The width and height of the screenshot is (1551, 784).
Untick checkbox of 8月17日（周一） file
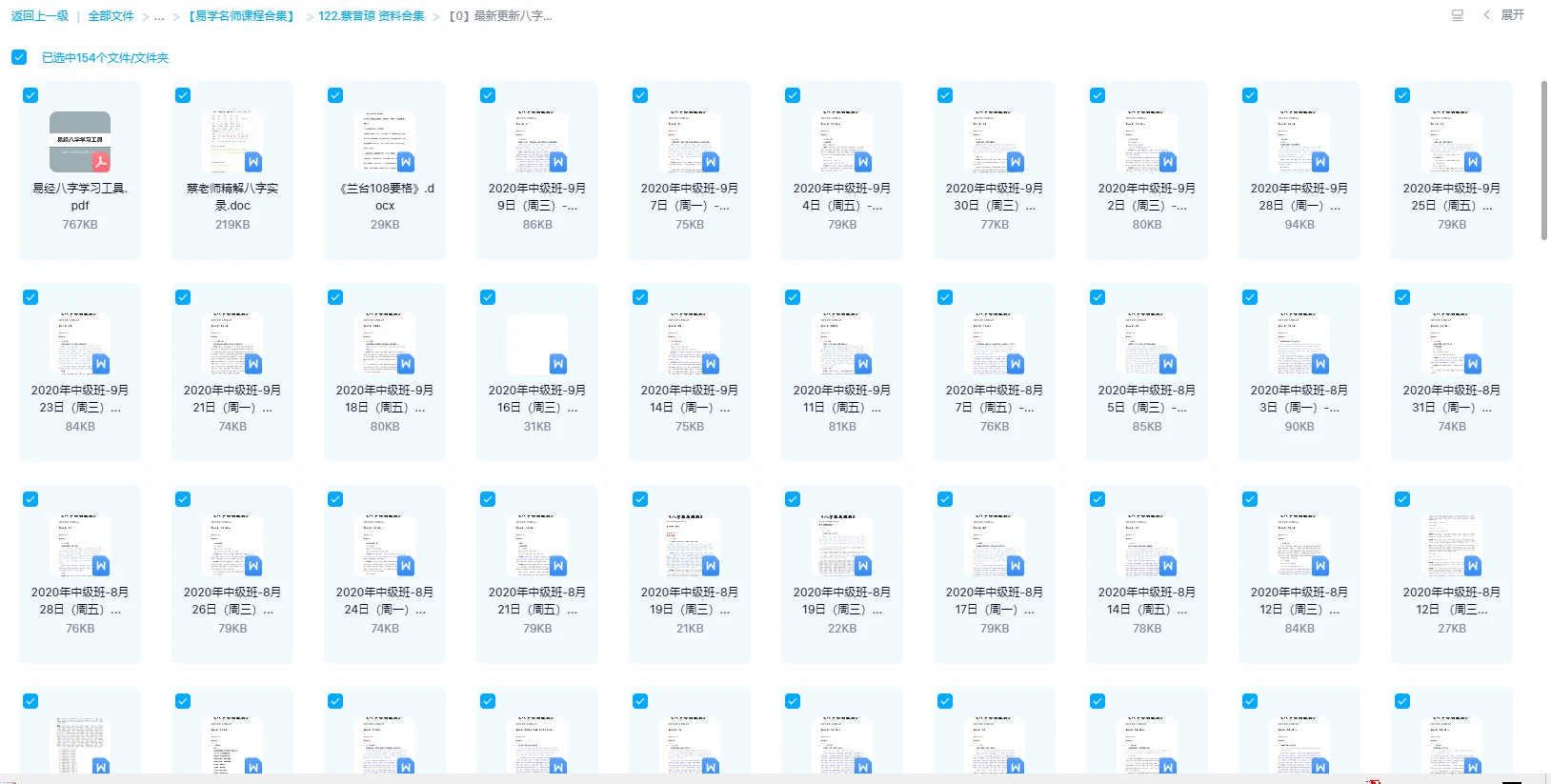click(945, 499)
